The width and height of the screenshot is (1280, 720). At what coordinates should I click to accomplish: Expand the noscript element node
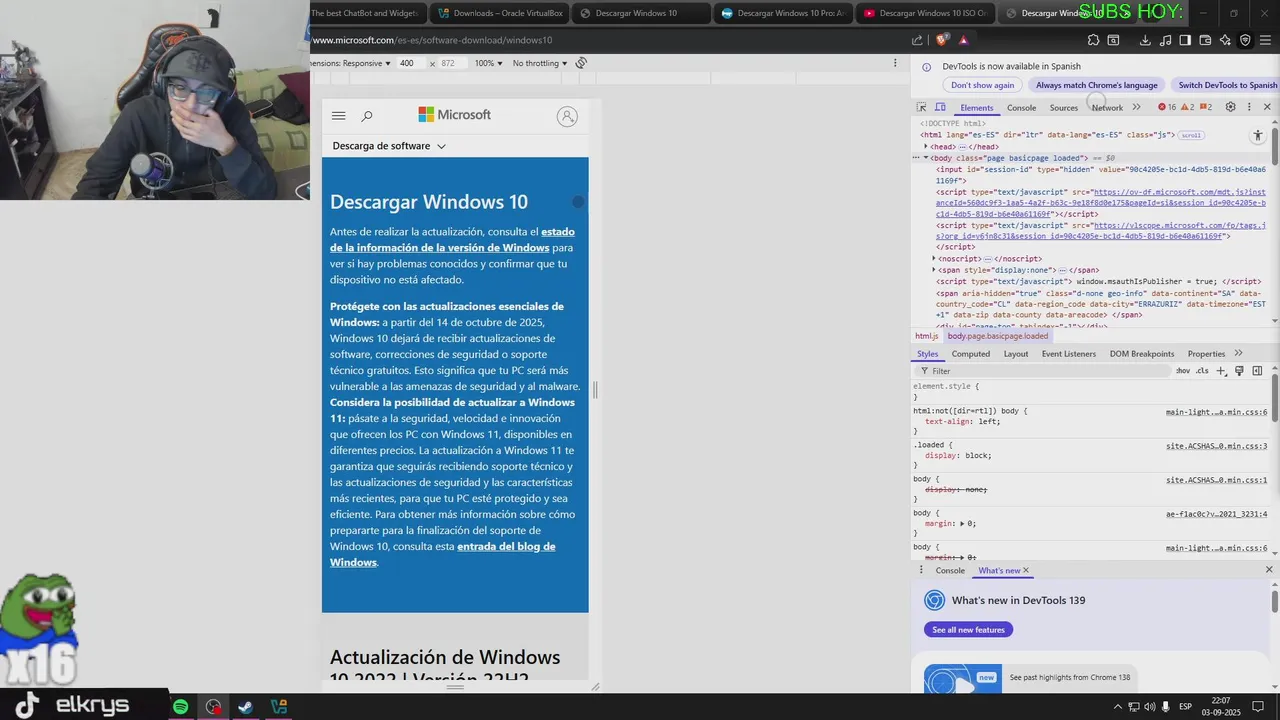(934, 258)
